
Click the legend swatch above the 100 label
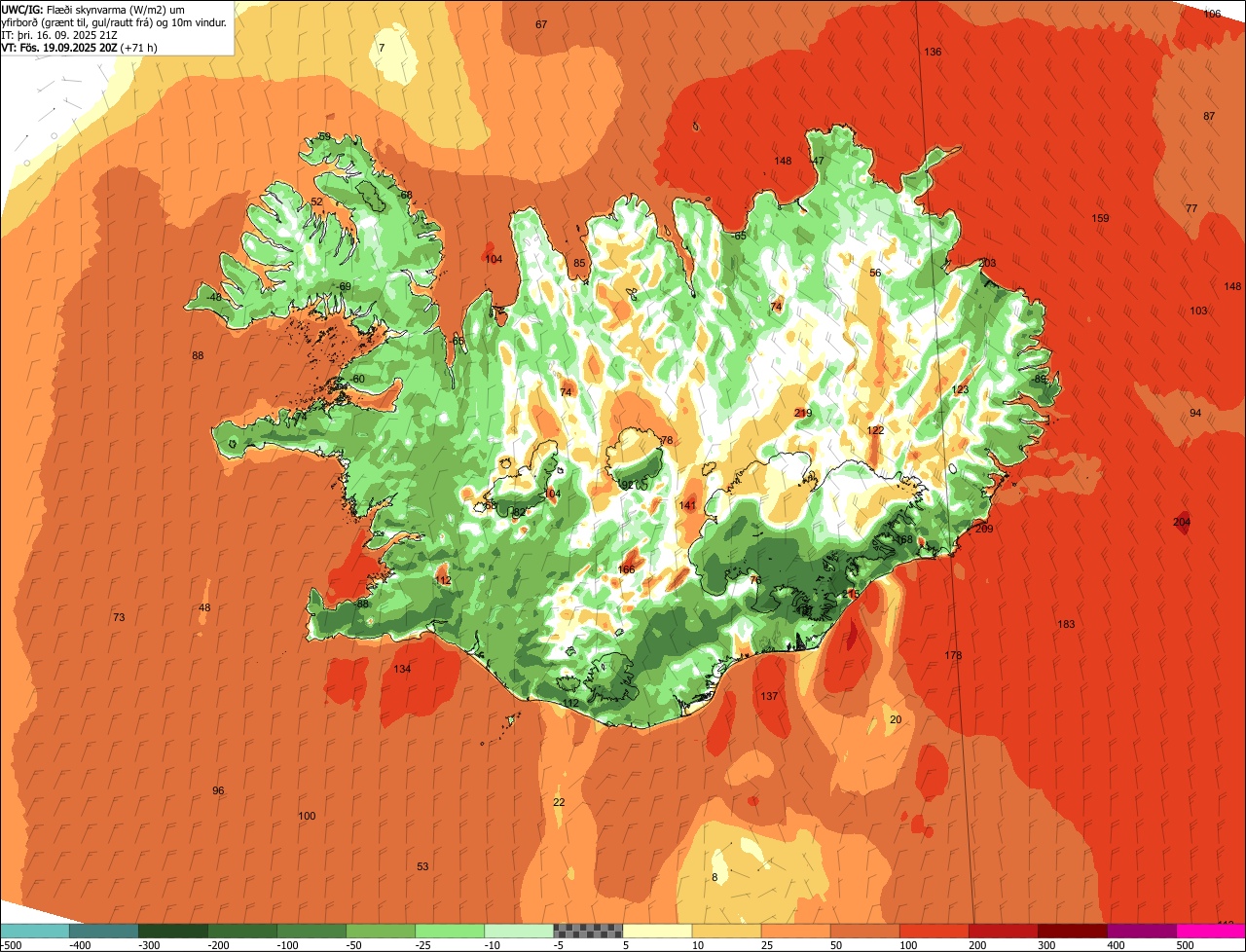934,931
